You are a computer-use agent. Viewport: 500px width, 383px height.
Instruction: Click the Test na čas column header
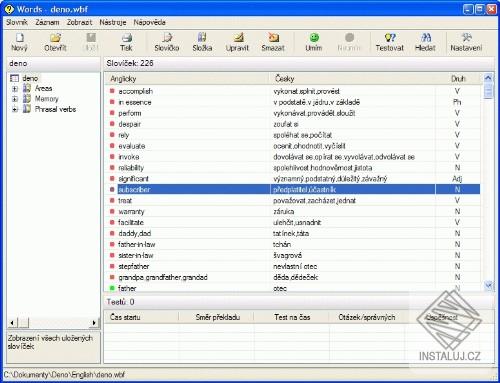pos(291,317)
